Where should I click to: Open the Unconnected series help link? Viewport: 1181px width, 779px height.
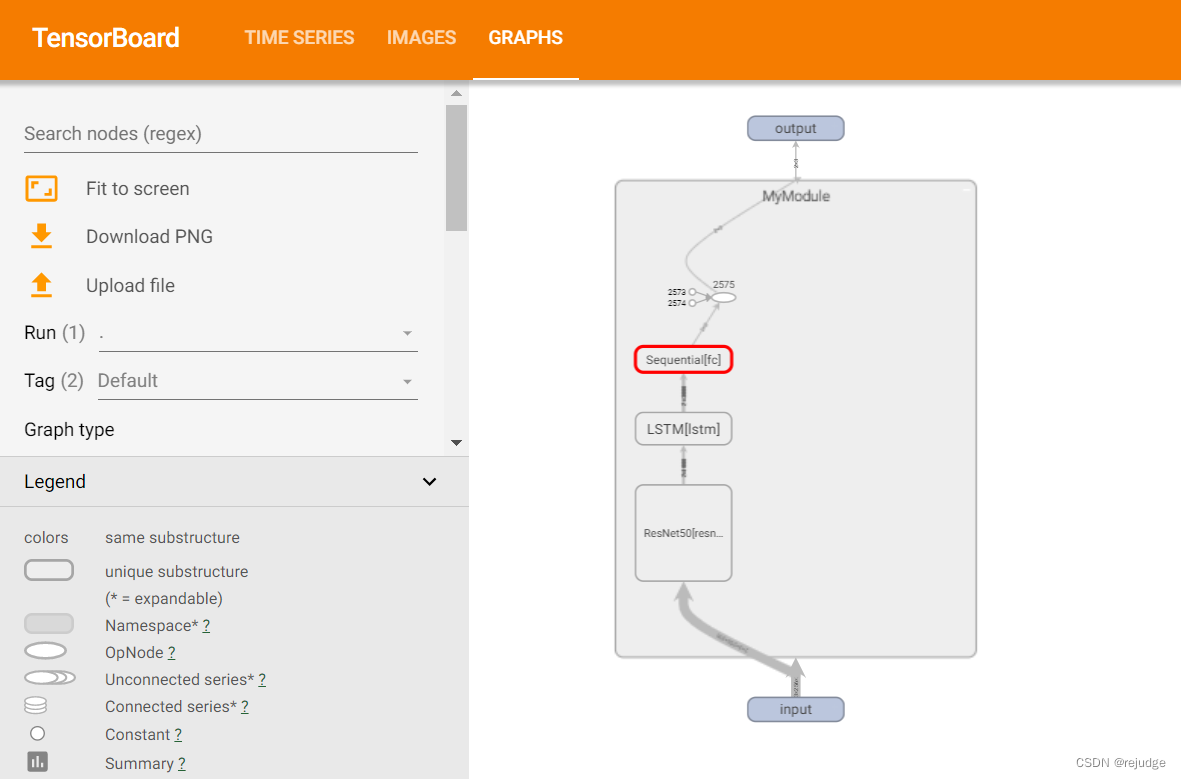262,680
